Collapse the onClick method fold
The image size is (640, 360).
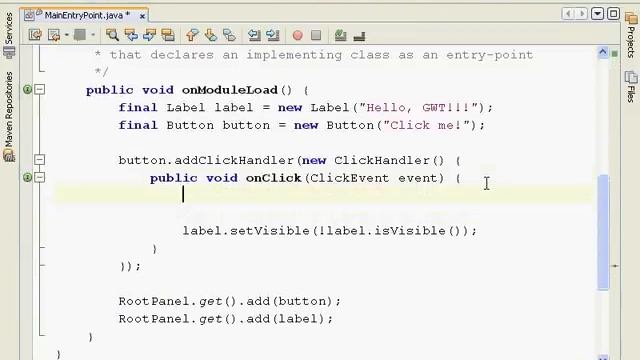tap(40, 177)
